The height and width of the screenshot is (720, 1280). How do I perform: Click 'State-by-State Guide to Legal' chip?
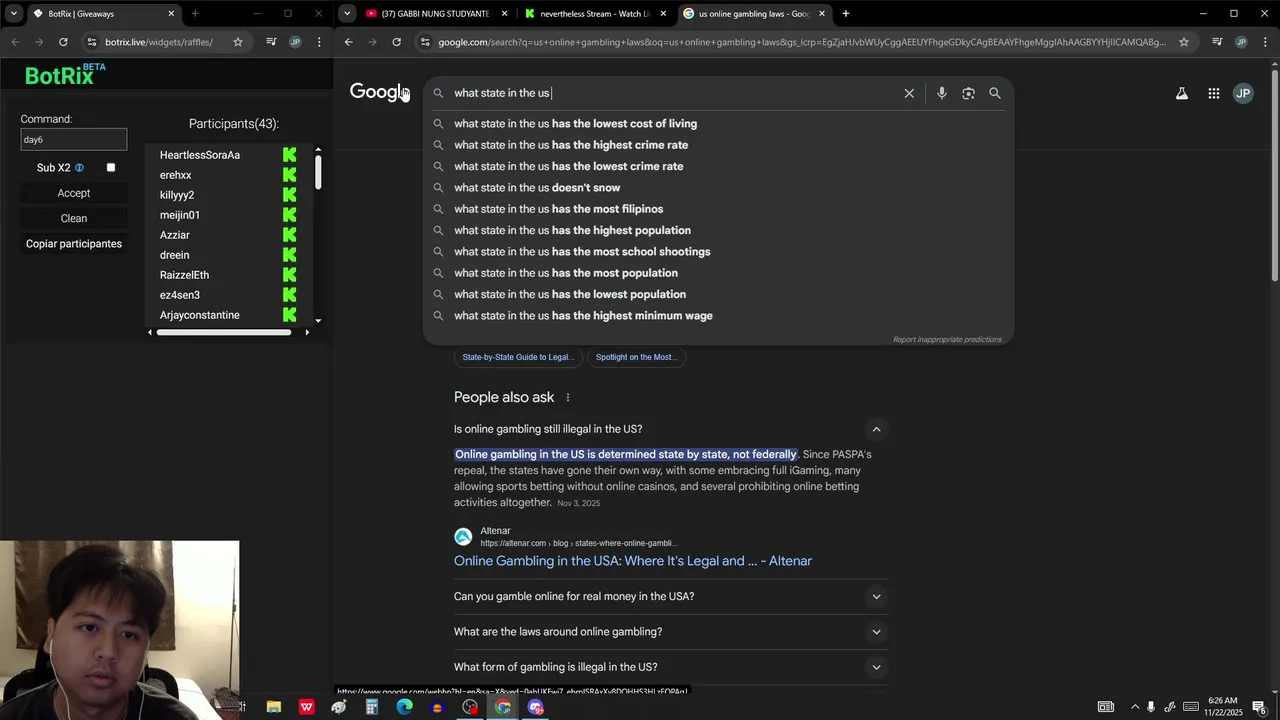518,357
